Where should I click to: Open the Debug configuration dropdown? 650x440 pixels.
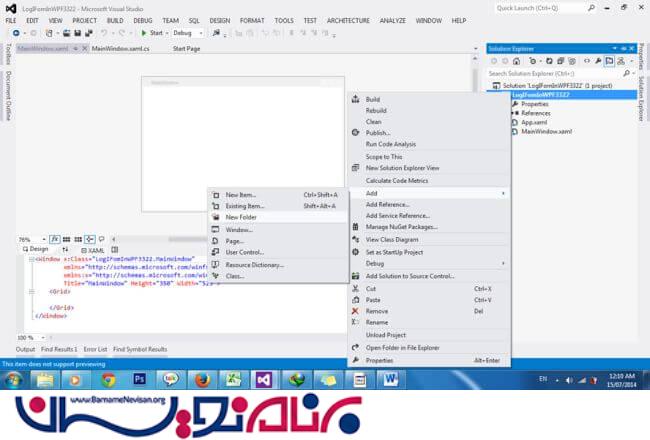point(187,33)
